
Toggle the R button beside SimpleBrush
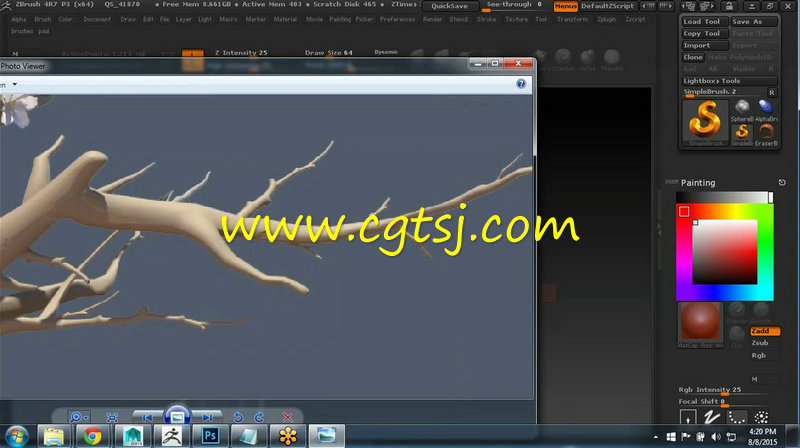772,92
